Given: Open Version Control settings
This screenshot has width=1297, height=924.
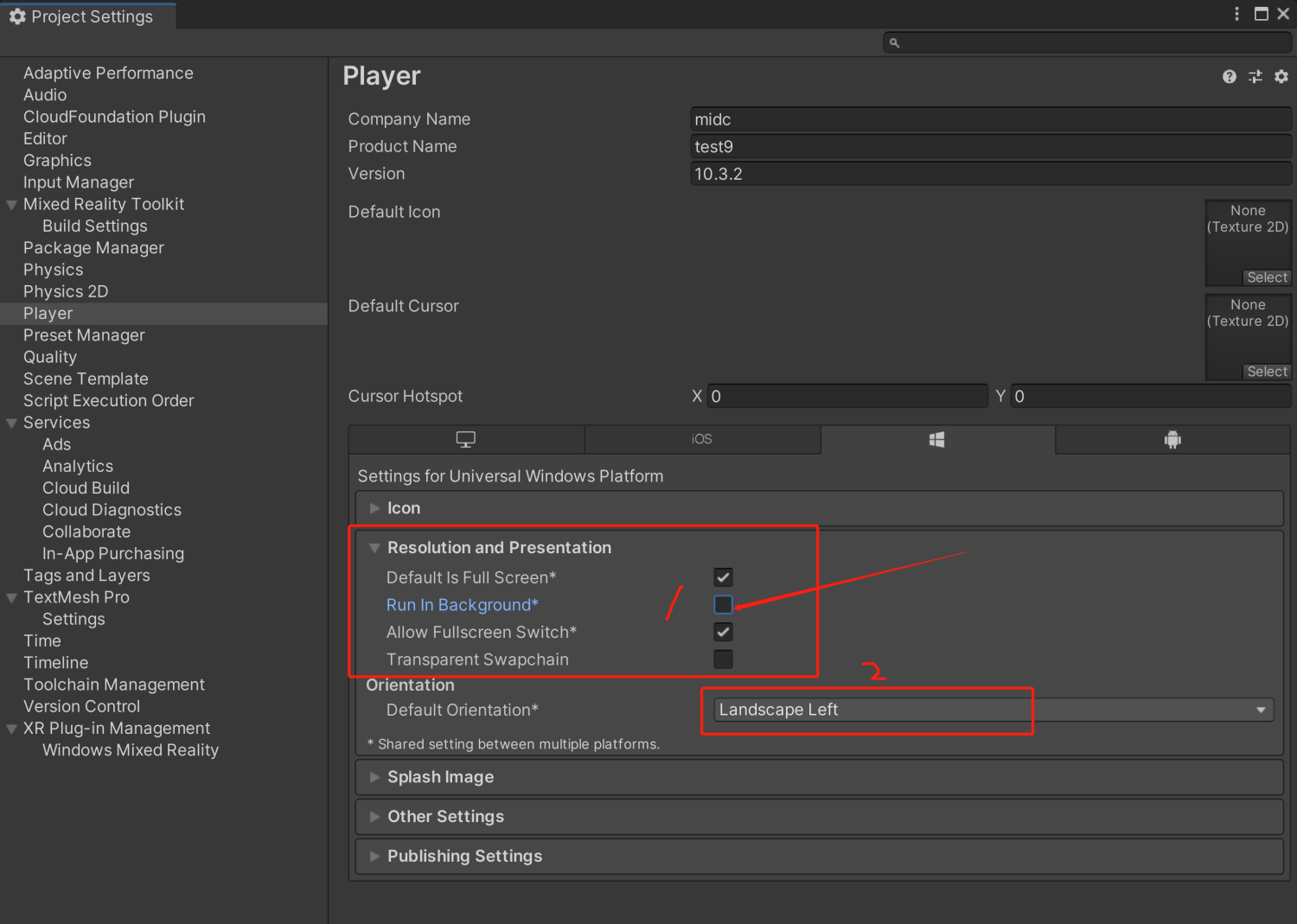Looking at the screenshot, I should click(x=81, y=706).
